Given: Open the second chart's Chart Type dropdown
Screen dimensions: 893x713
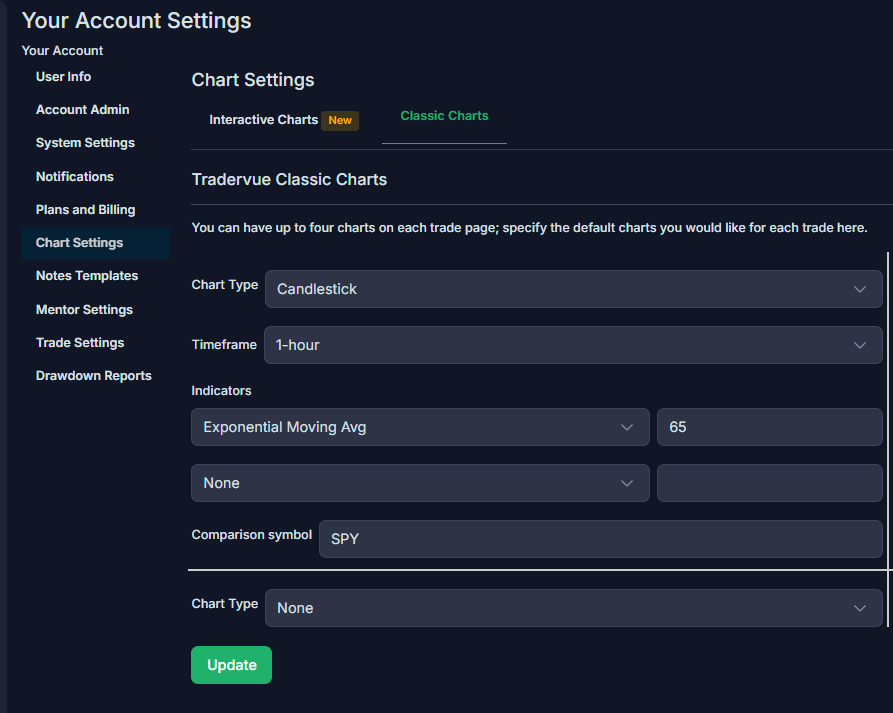Looking at the screenshot, I should 574,608.
